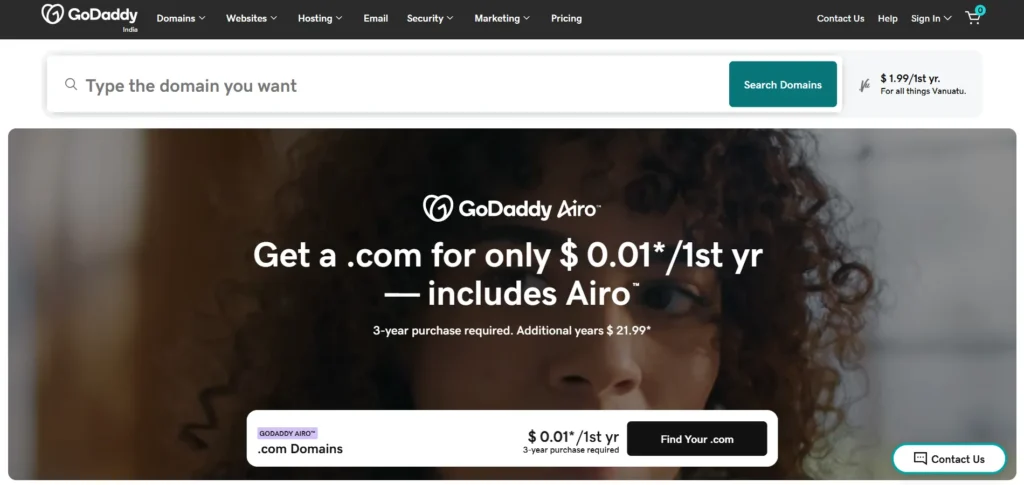The image size is (1024, 485).
Task: Open the Sign In dropdown
Action: click(x=931, y=18)
